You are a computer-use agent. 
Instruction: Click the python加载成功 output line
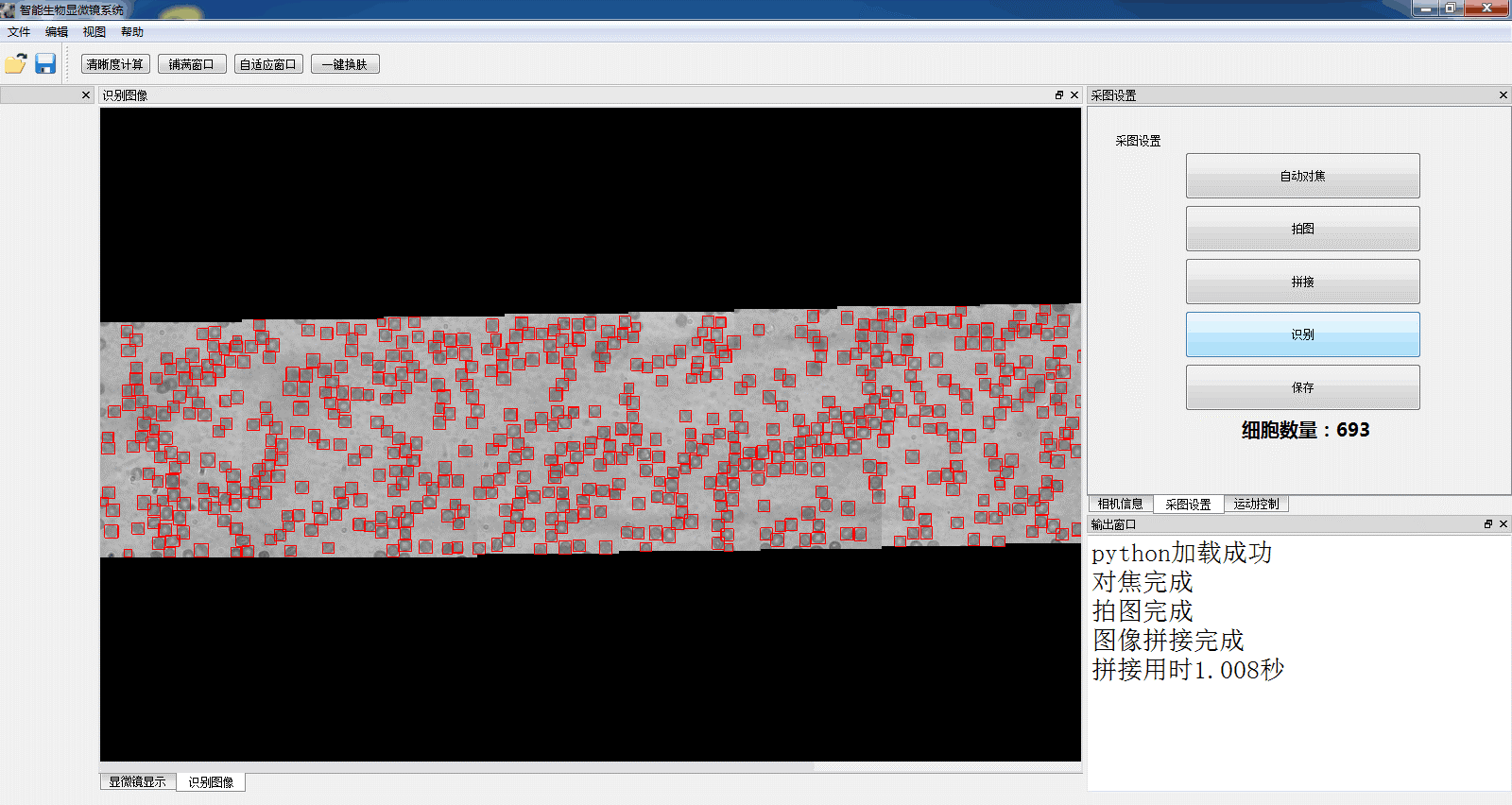click(1182, 553)
